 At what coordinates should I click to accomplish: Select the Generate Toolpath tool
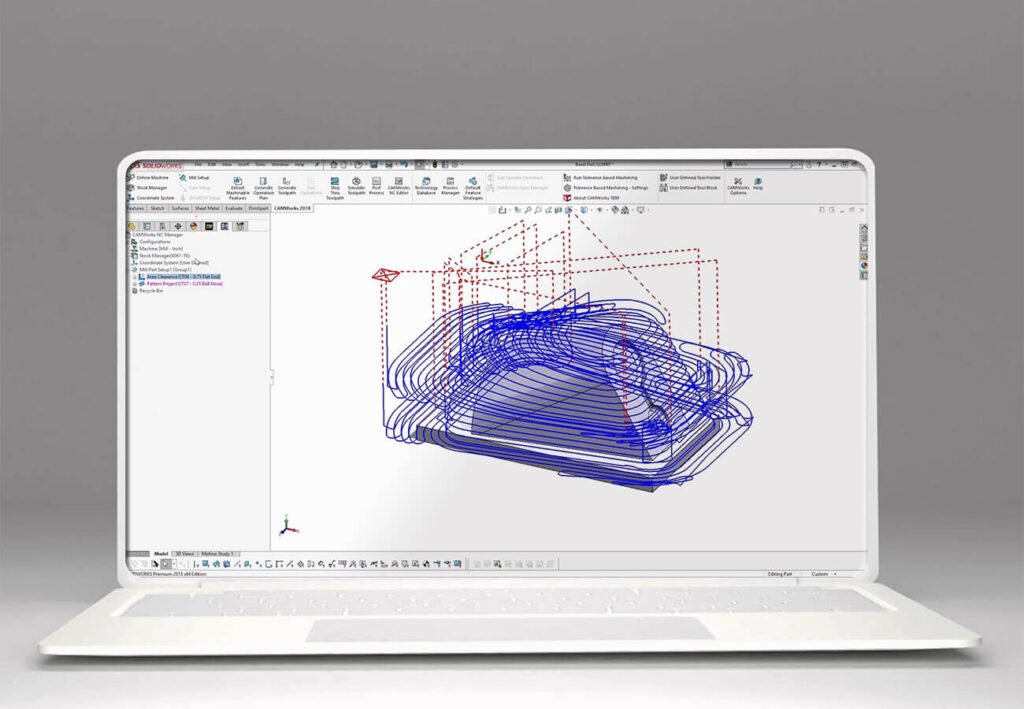286,182
